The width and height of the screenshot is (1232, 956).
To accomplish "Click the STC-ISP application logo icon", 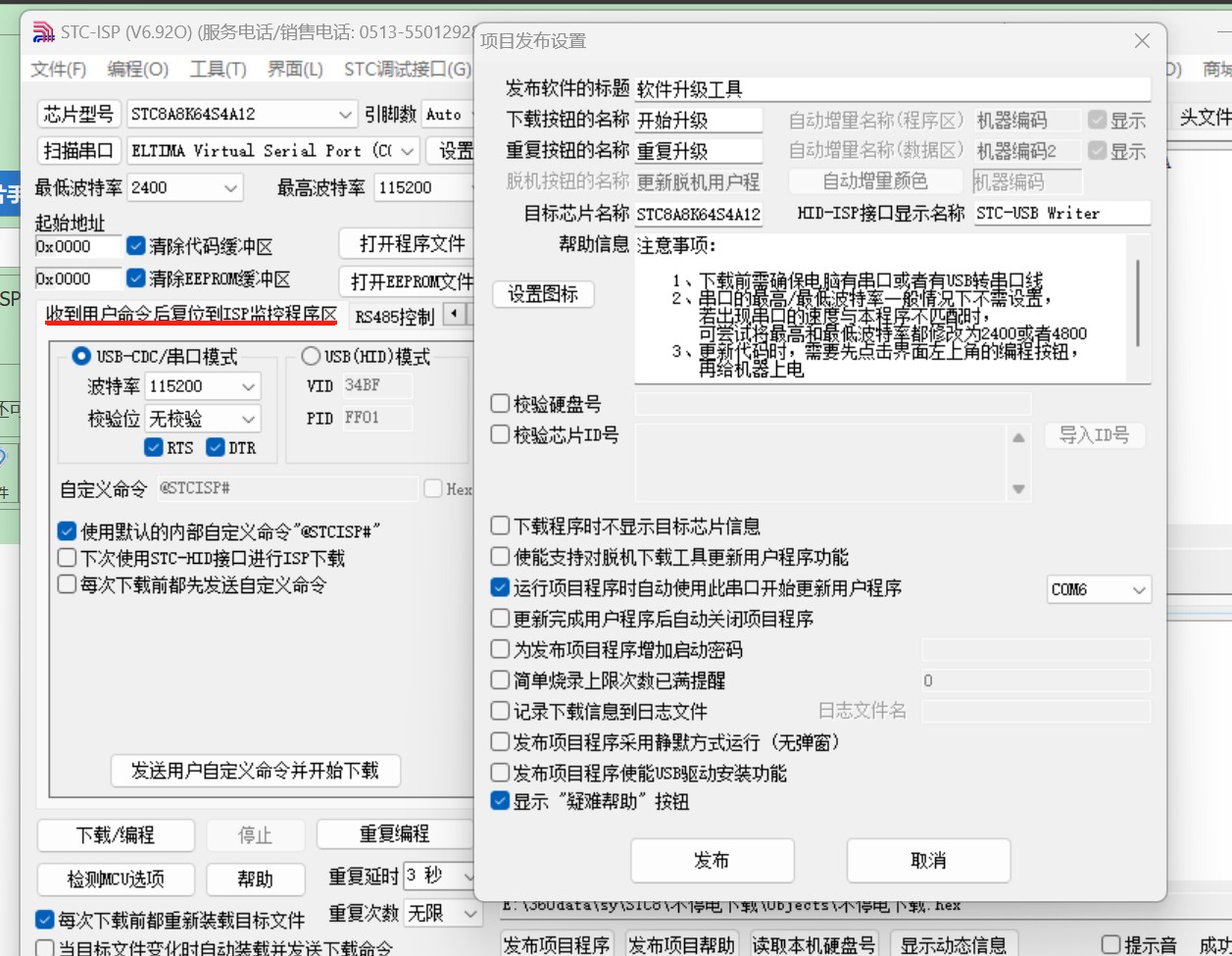I will tap(43, 32).
